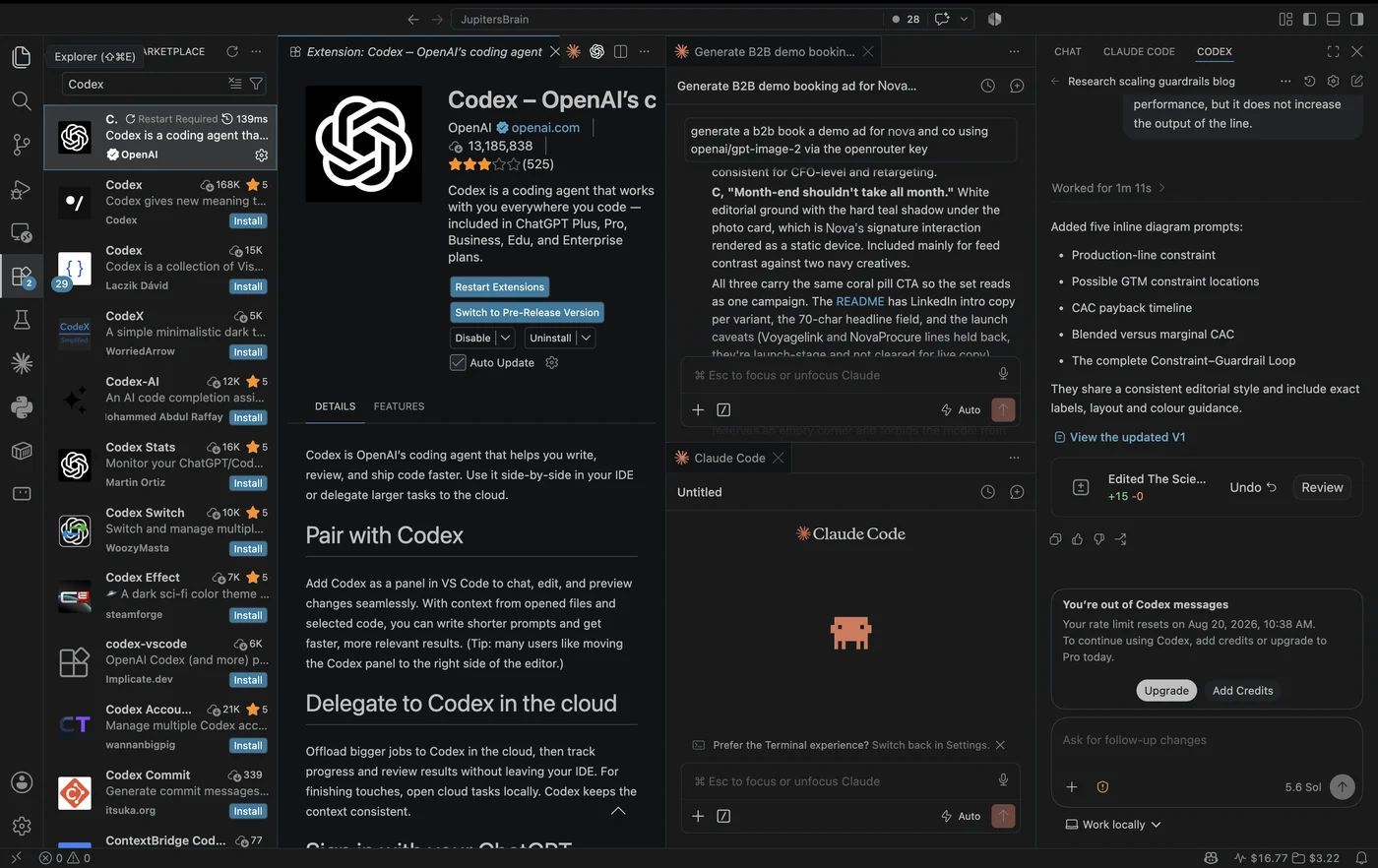Start new chat in Untitled Claude panel
This screenshot has width=1378, height=868.
tap(1017, 492)
